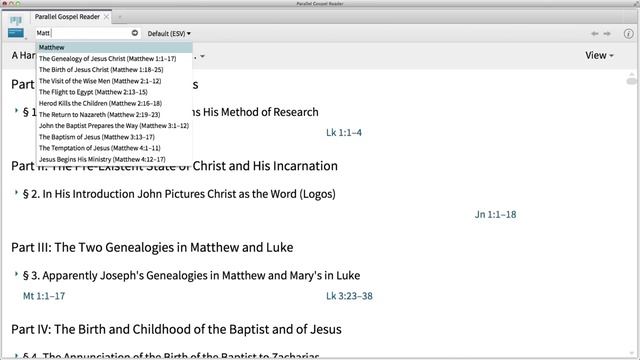
Task: Open the View dropdown menu
Action: [x=599, y=56]
